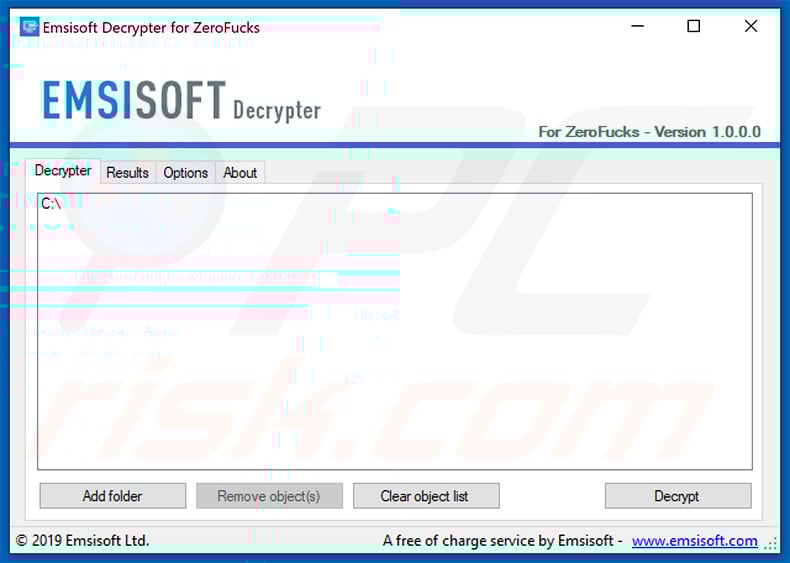Click the EMSISOFT Decrypter logo
Viewport: 790px width, 563px height.
(181, 101)
